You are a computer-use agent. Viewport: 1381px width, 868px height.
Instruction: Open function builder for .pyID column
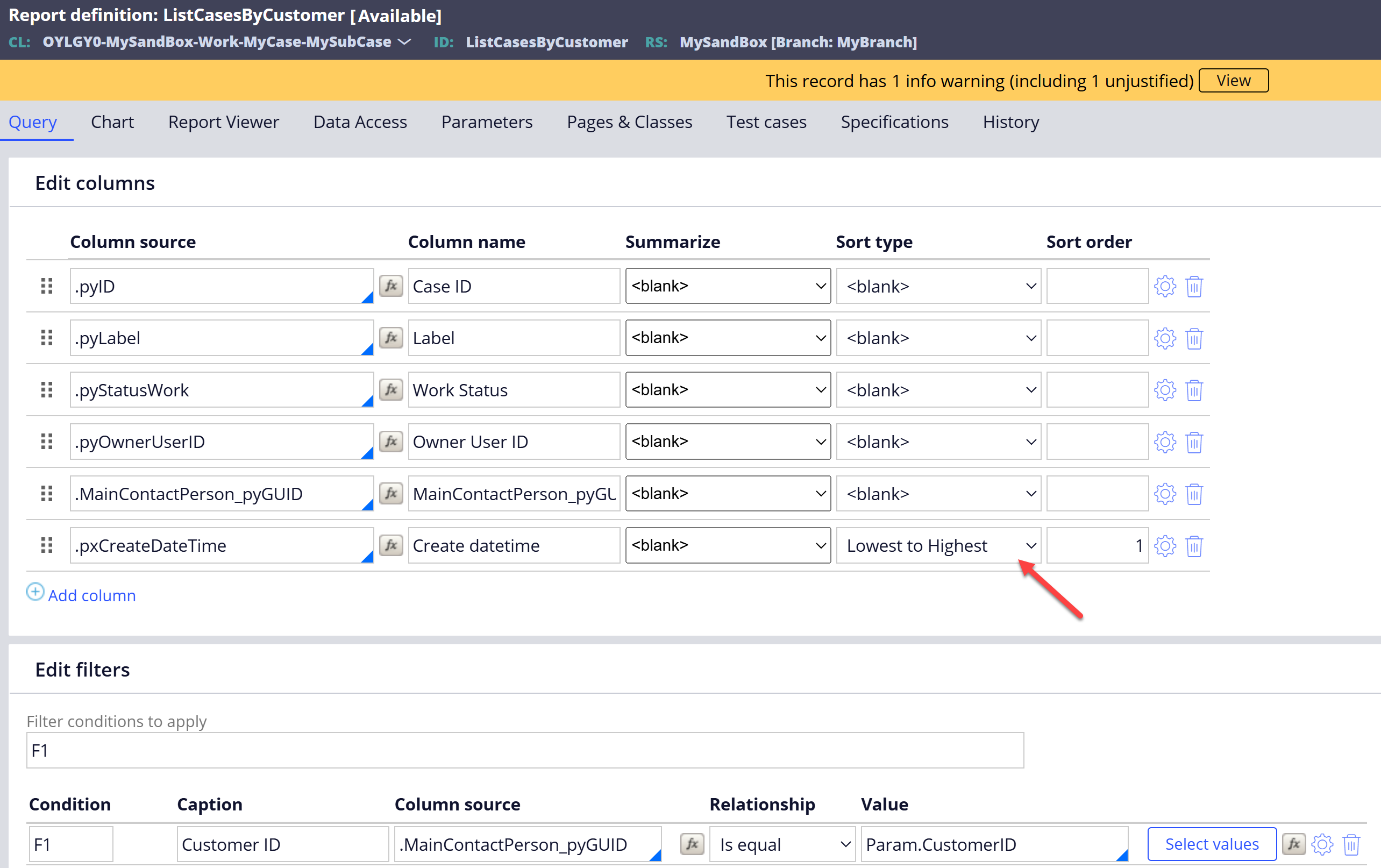pos(391,286)
